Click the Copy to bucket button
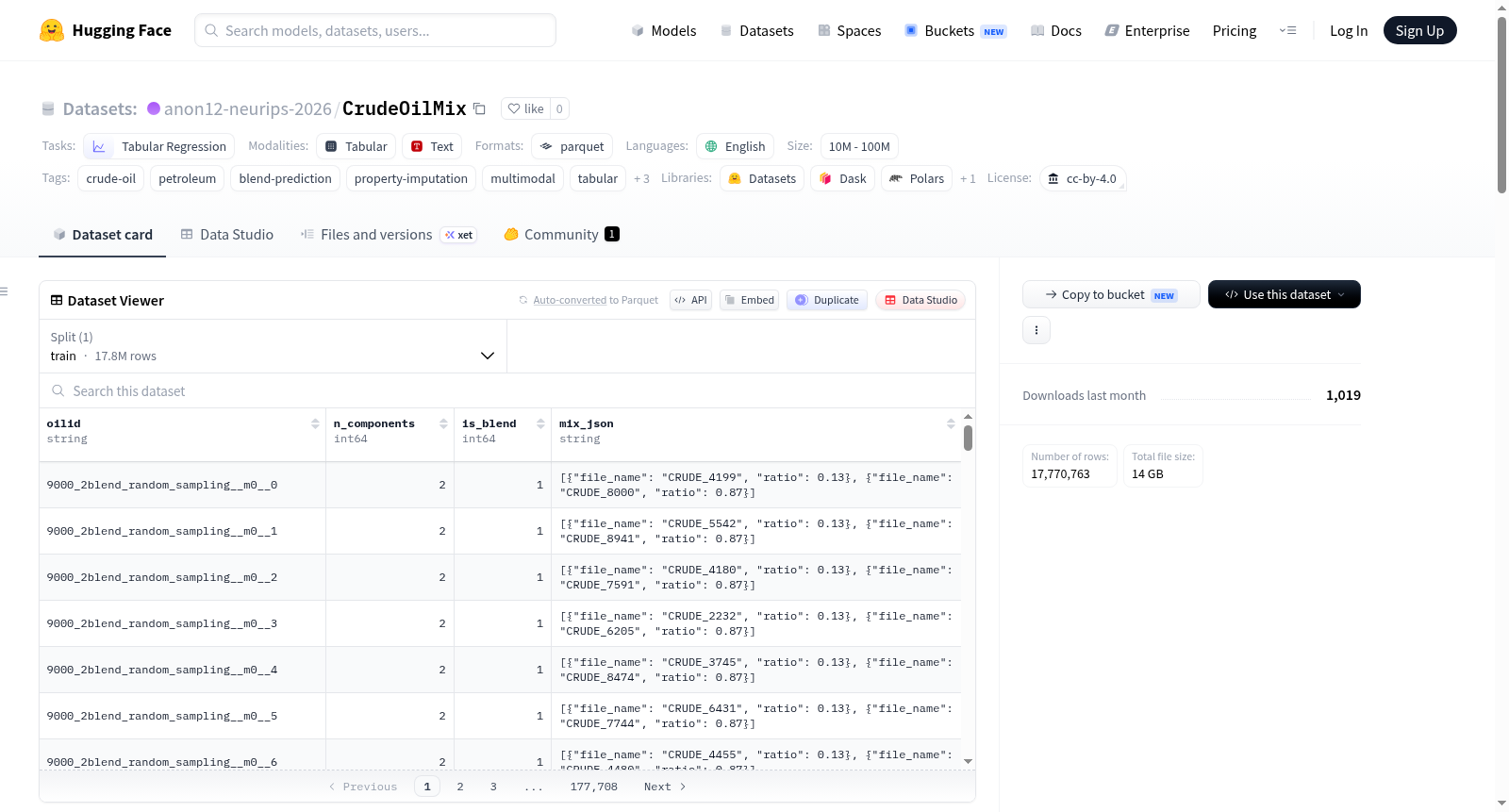This screenshot has height=812, width=1509. click(1111, 294)
